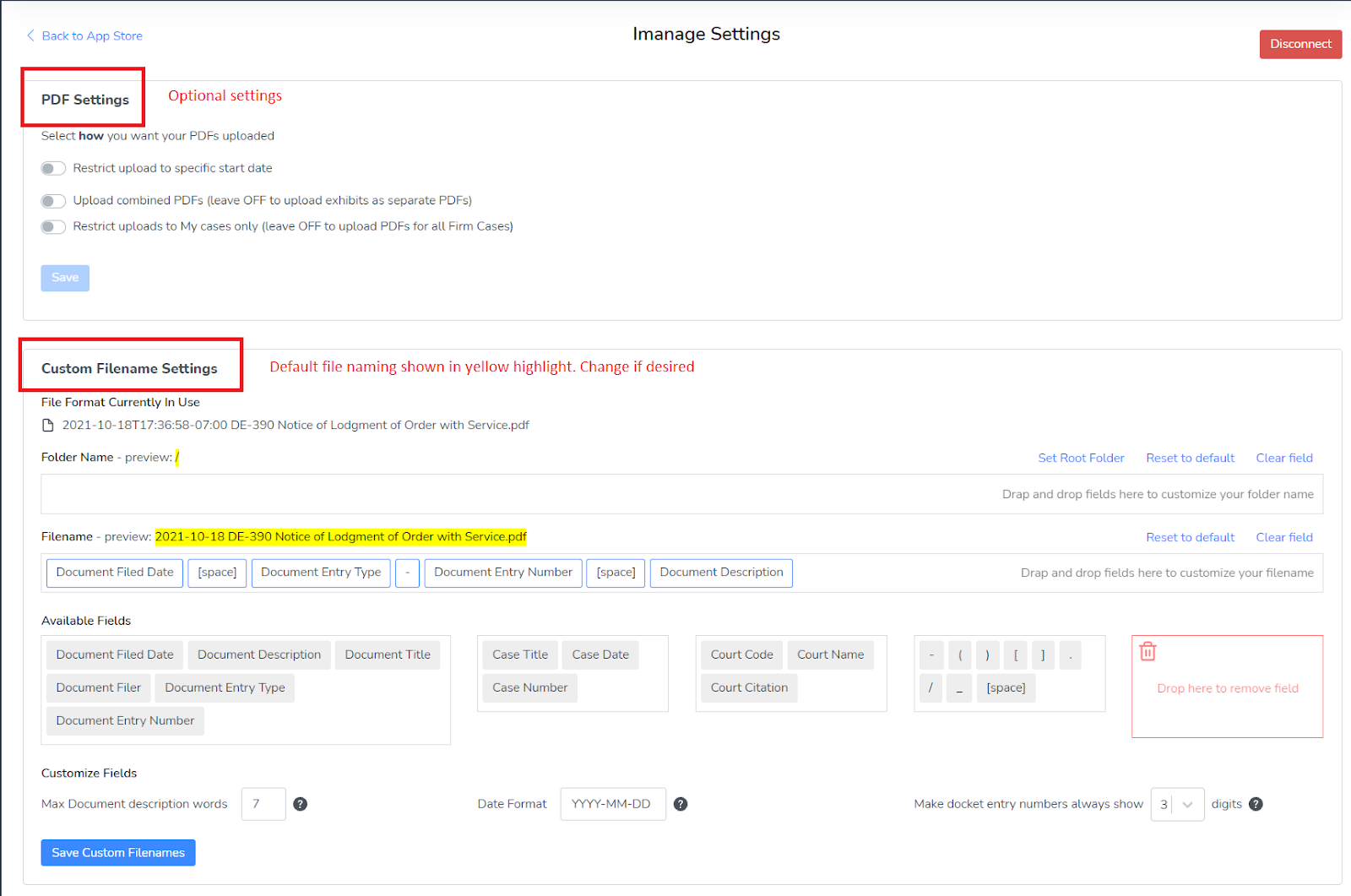Click the underscore symbol field
Image resolution: width=1351 pixels, height=896 pixels.
959,687
